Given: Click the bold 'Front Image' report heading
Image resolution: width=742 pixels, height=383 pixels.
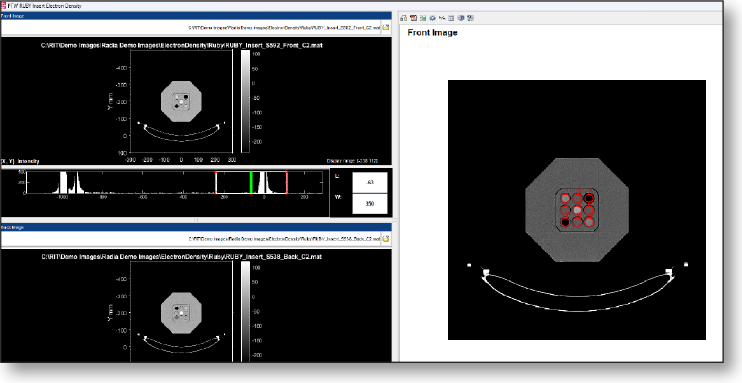Looking at the screenshot, I should pyautogui.click(x=433, y=33).
